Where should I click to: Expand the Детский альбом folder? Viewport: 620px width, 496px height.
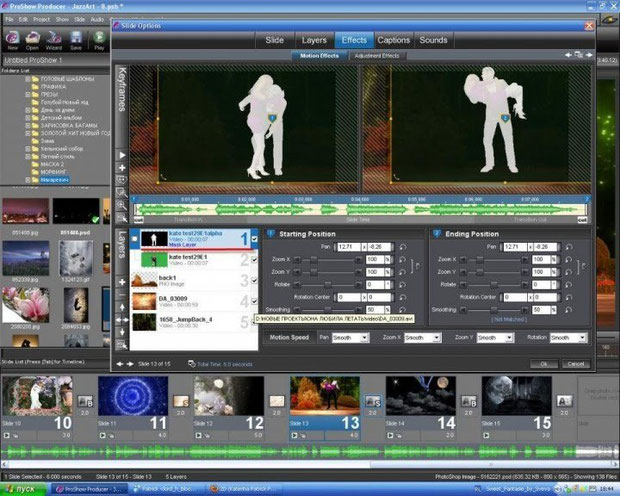(28, 117)
